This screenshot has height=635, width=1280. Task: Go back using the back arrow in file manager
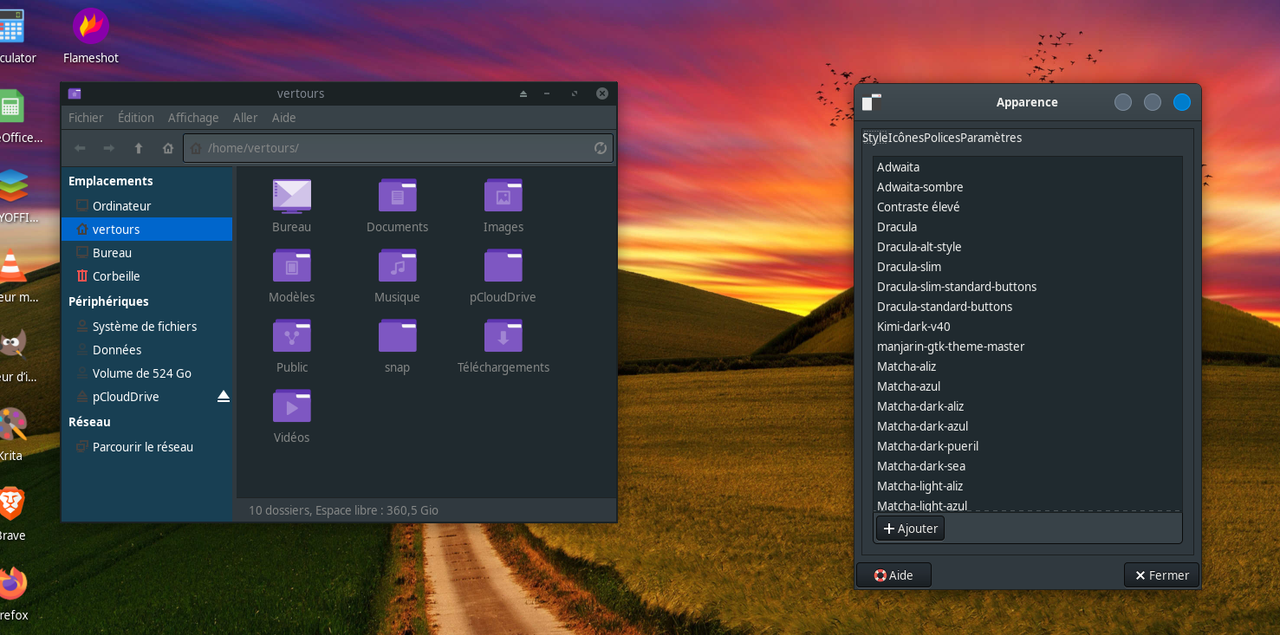80,148
